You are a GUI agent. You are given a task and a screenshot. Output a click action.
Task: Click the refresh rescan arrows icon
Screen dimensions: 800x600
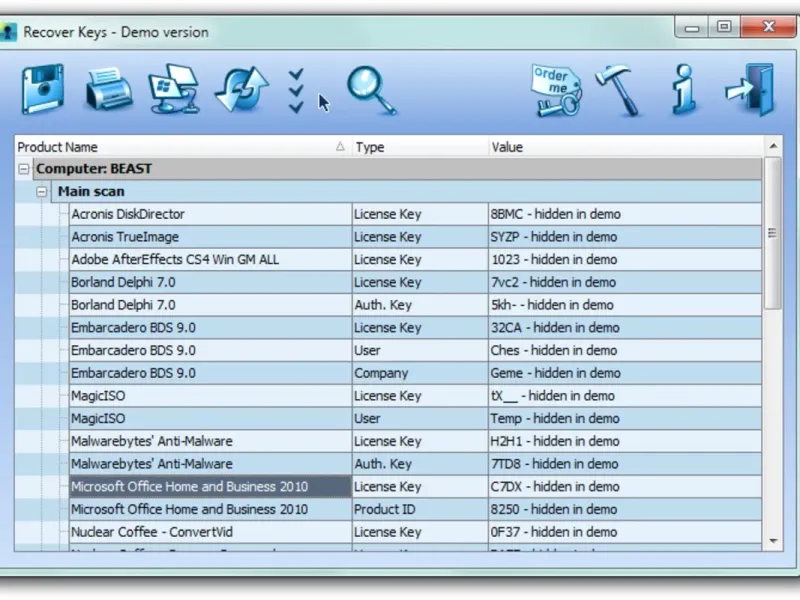242,90
